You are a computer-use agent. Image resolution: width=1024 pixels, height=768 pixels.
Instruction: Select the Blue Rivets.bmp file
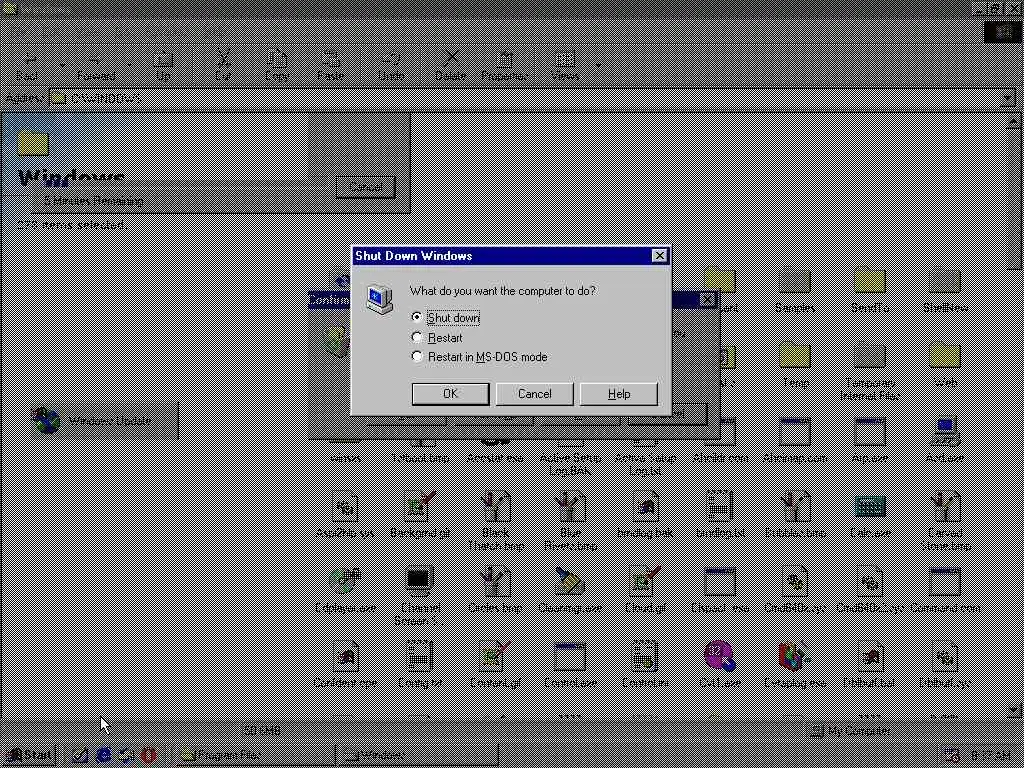(x=570, y=521)
